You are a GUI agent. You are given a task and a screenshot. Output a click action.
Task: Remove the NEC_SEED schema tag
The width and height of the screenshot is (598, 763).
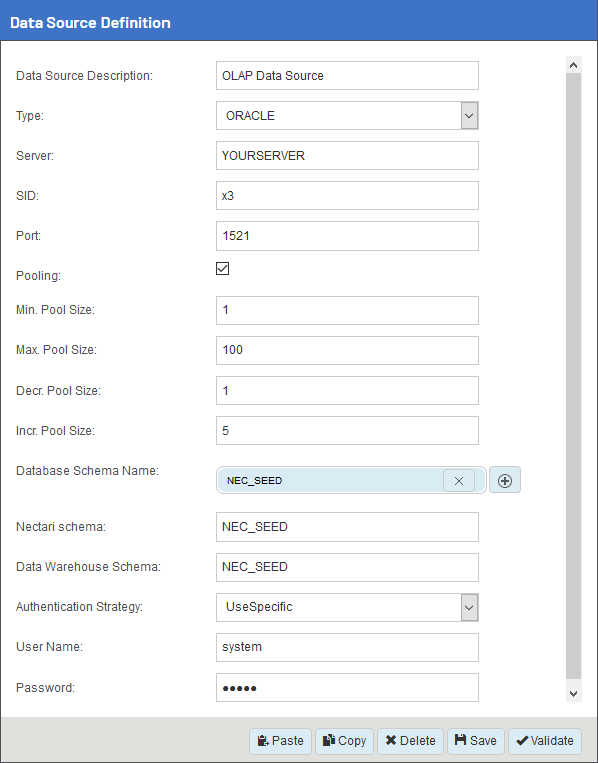click(x=458, y=481)
